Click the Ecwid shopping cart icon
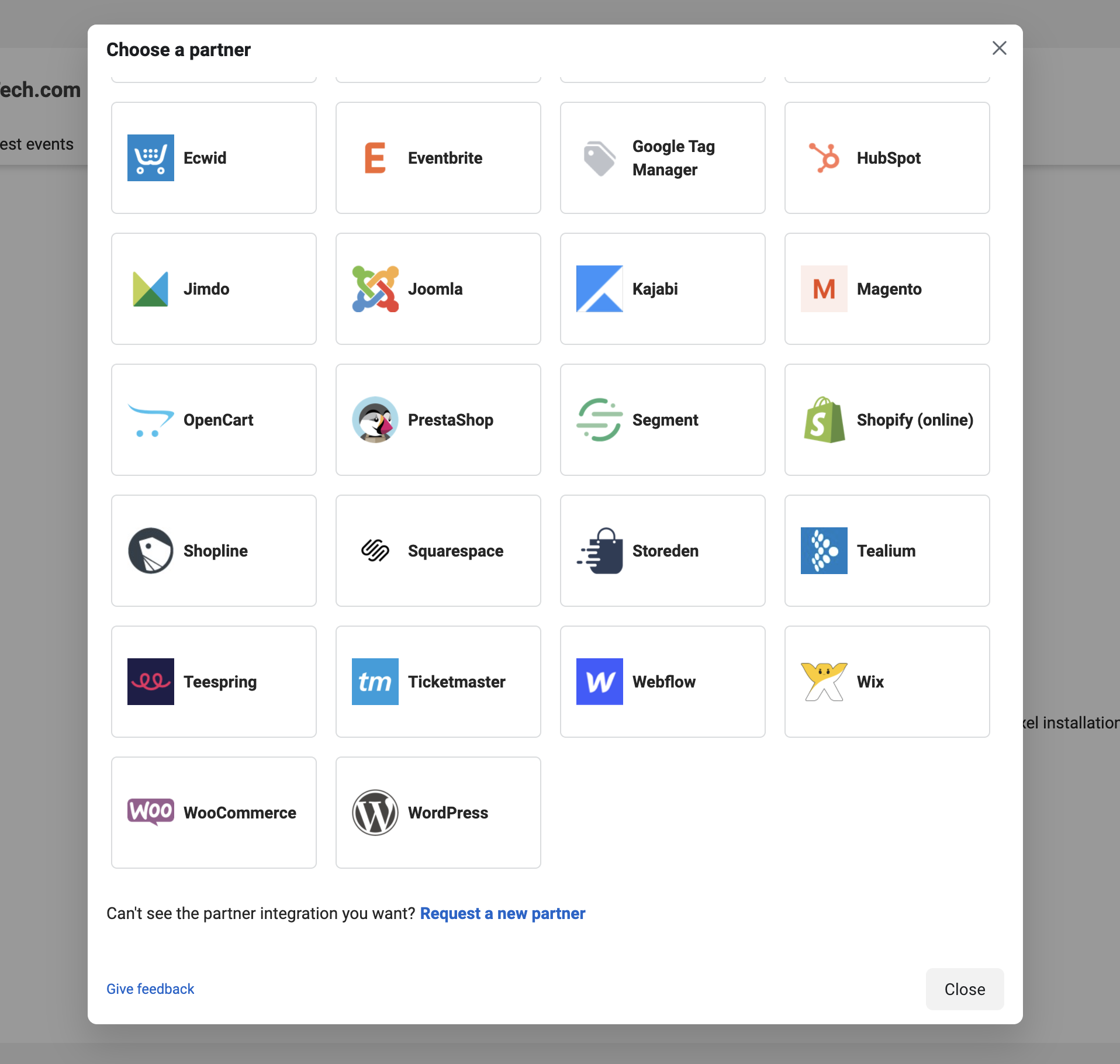This screenshot has height=1064, width=1120. pyautogui.click(x=150, y=158)
